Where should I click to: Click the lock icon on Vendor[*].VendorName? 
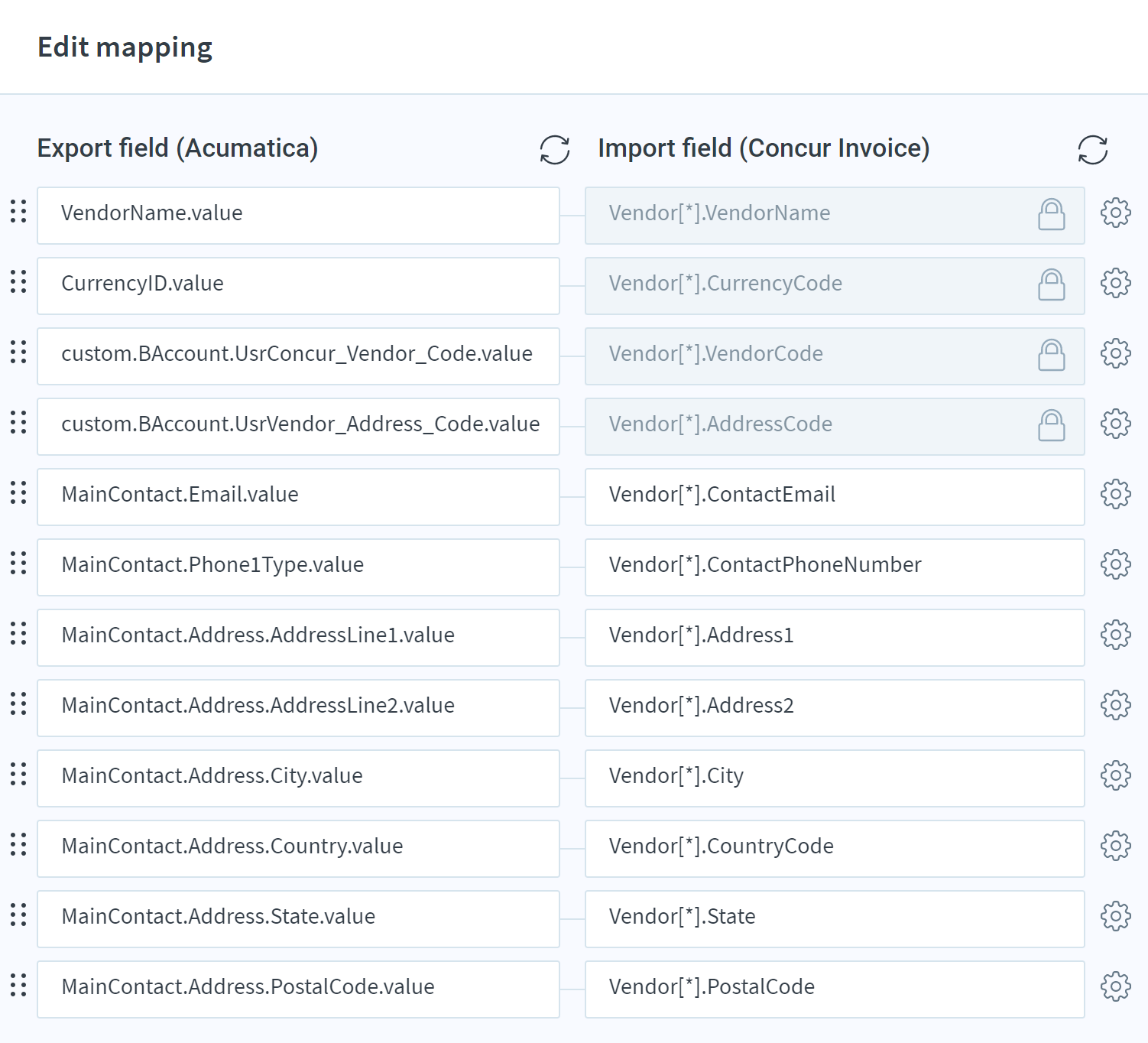click(1052, 214)
